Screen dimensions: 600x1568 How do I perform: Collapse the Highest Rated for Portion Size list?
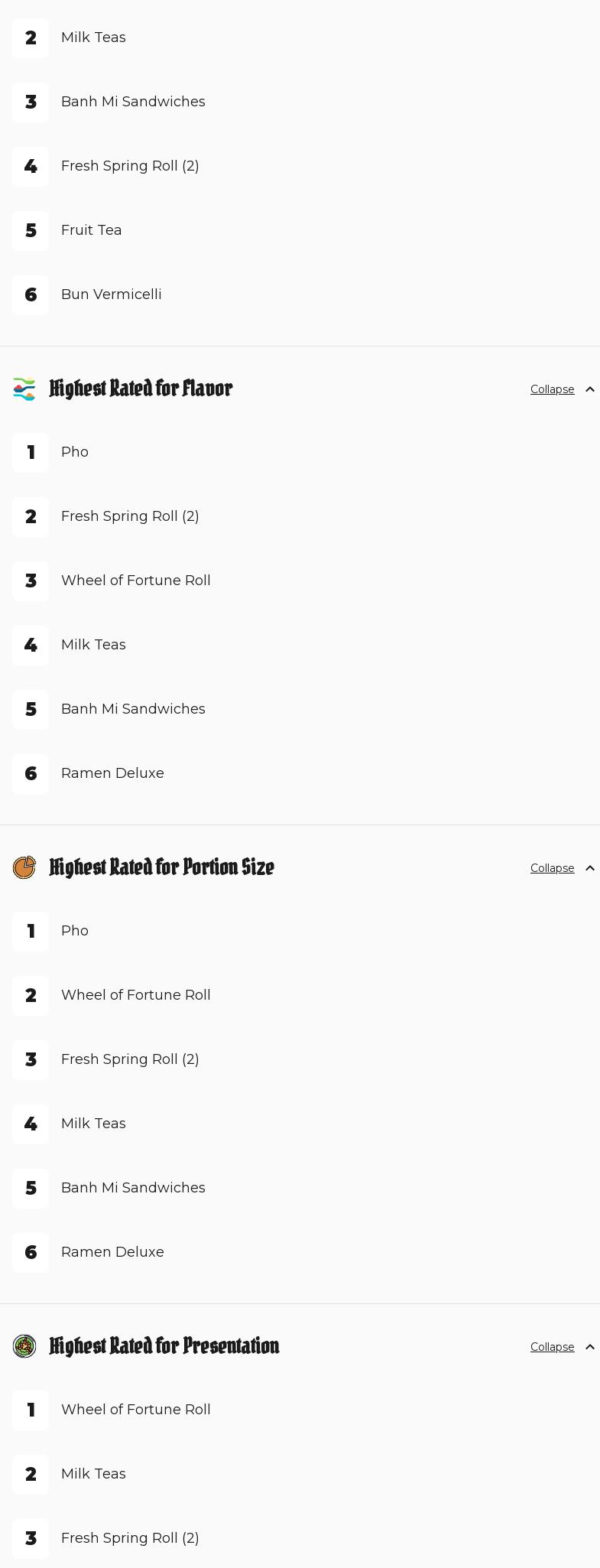click(552, 868)
